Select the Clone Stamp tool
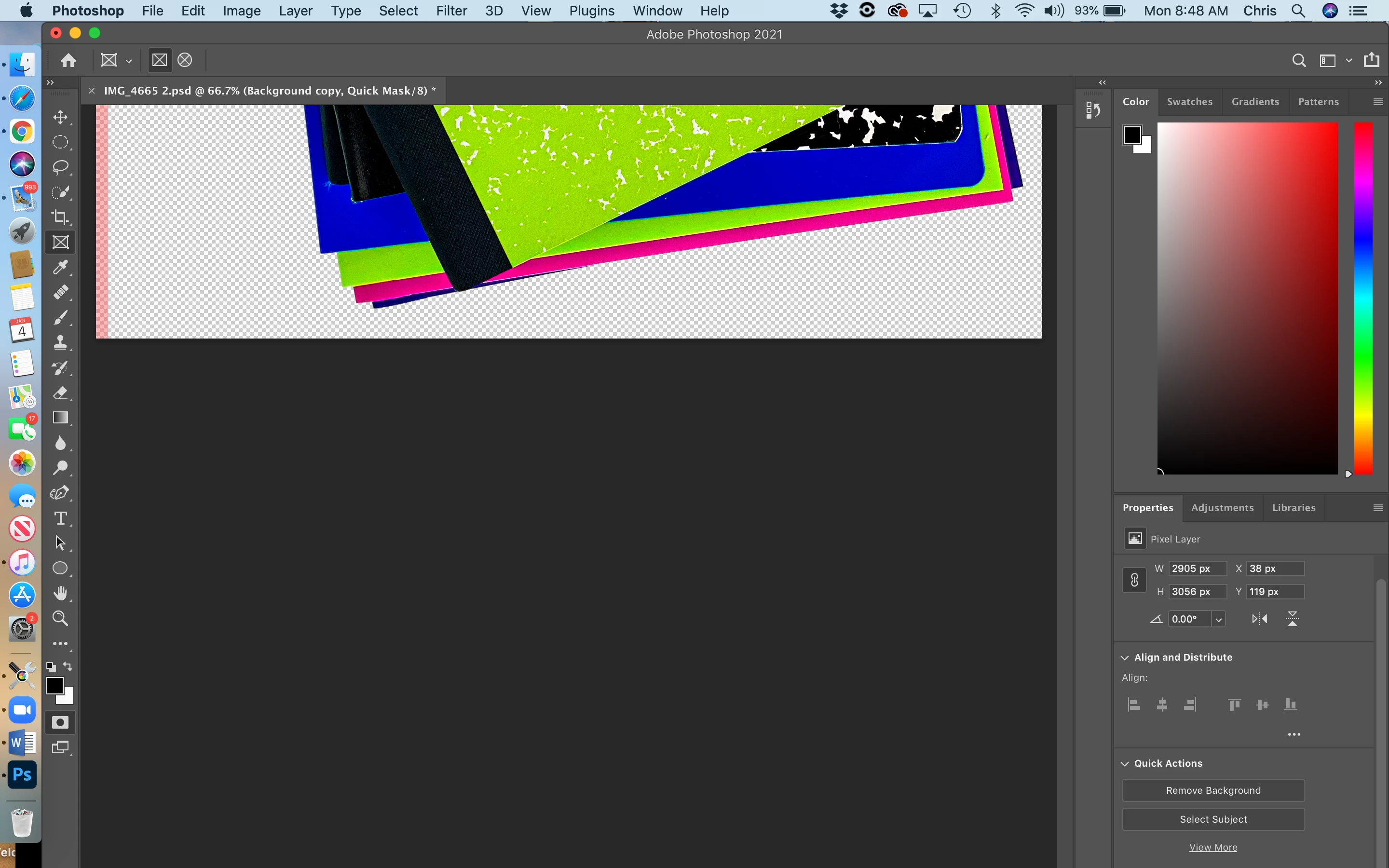Viewport: 1389px width, 868px height. coord(60,343)
